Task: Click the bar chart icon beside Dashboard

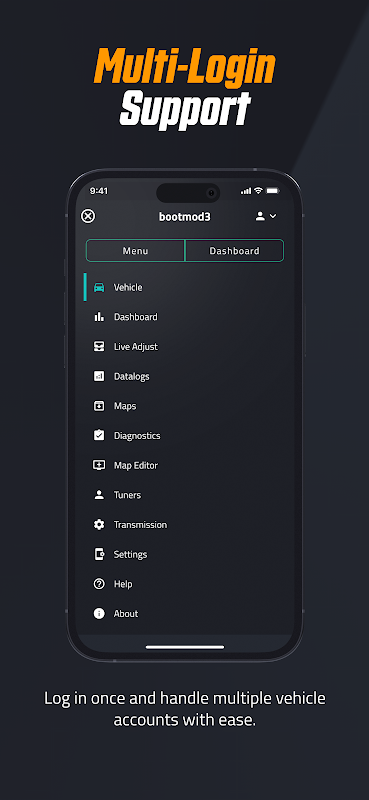Action: [99, 317]
